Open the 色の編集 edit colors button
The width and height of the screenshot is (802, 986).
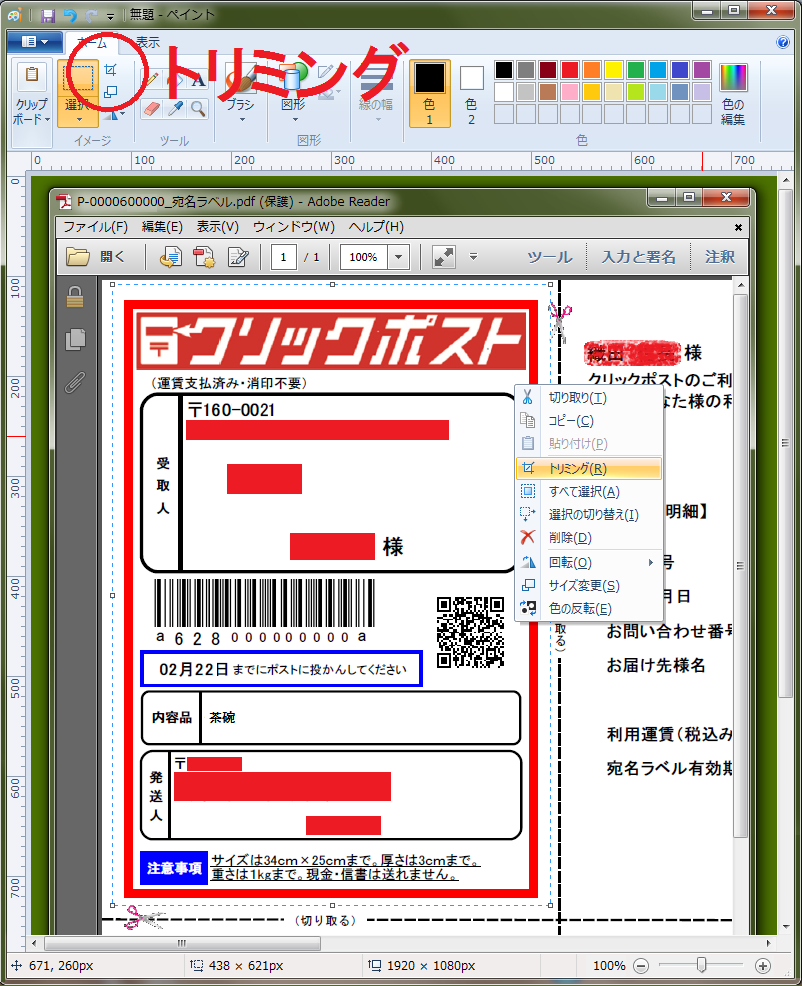(733, 94)
